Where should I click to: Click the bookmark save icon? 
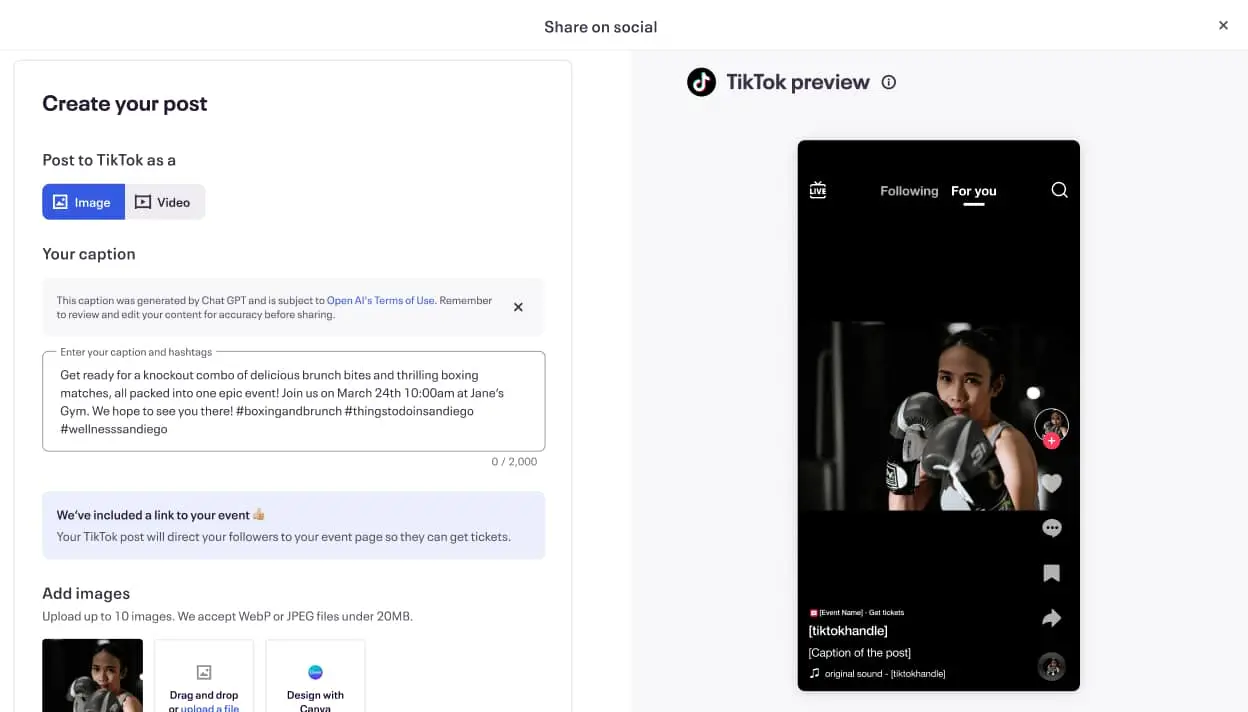click(x=1051, y=573)
